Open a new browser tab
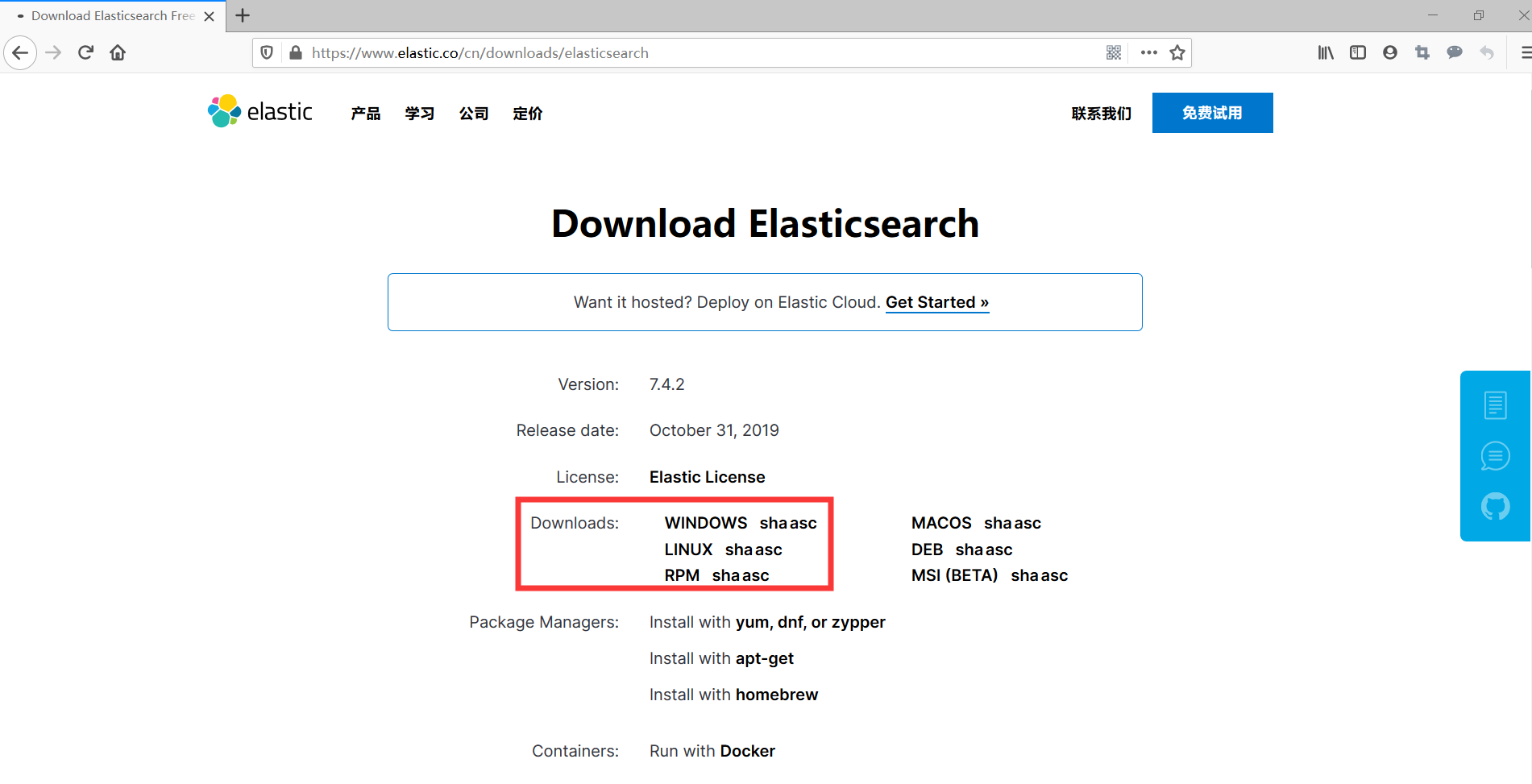 tap(243, 15)
